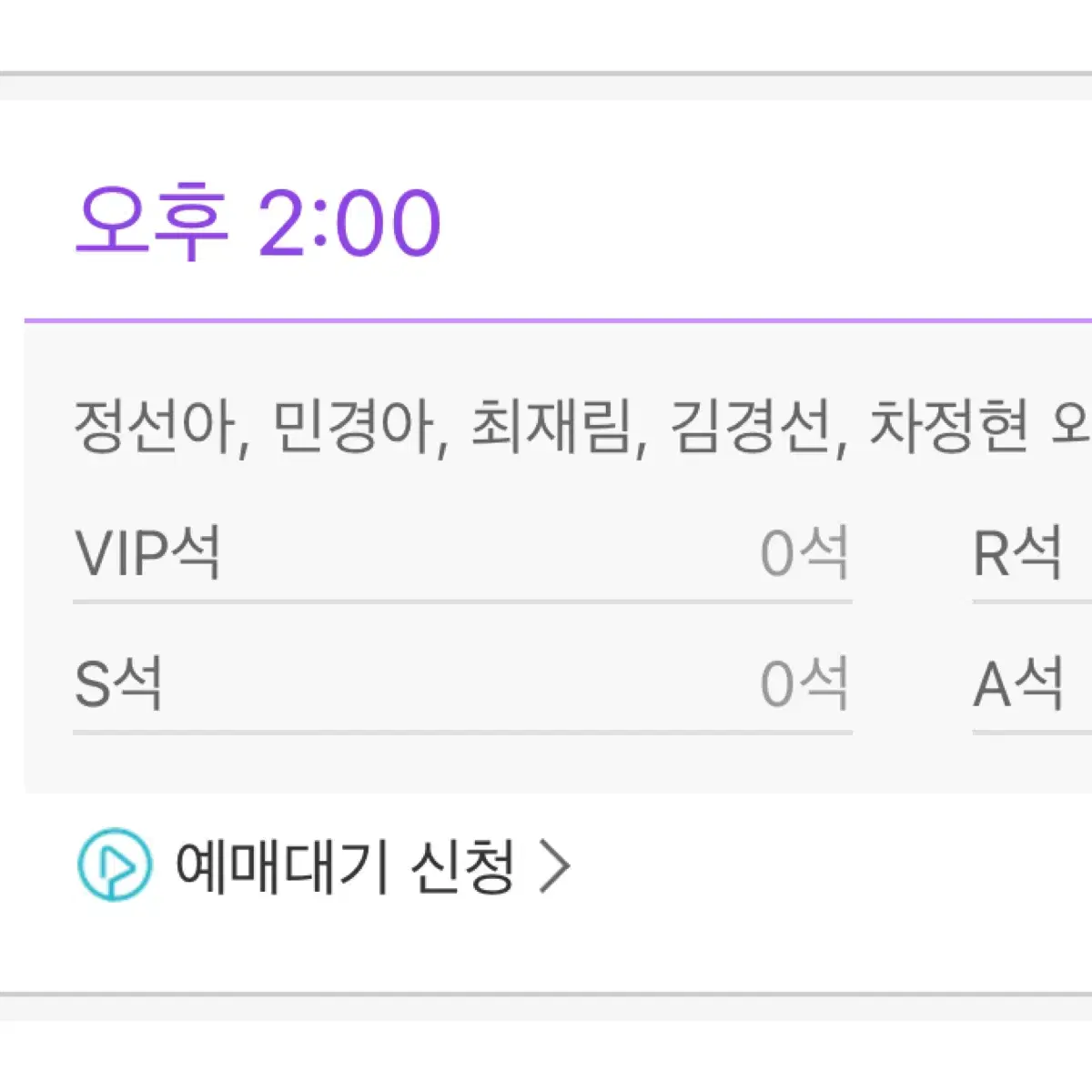Select the R석 seat grade label
Image resolution: width=1092 pixels, height=1092 pixels.
(1017, 552)
